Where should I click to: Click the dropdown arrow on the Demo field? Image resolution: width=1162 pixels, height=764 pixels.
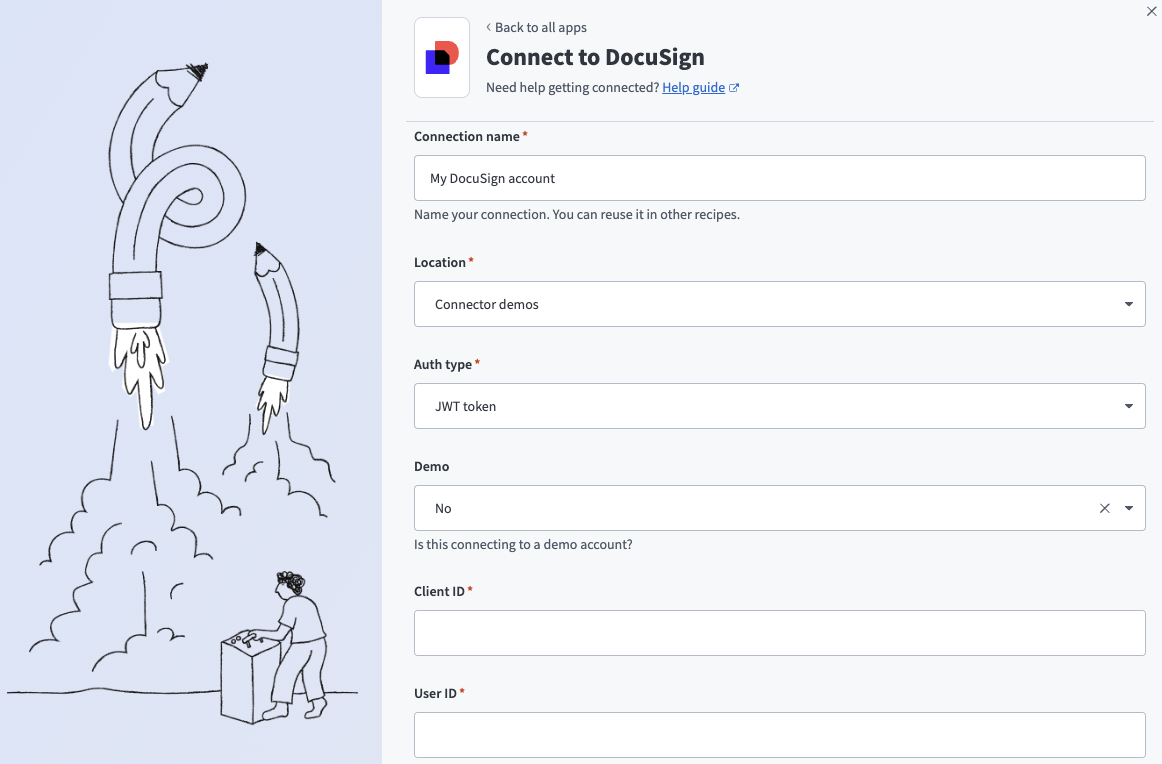(x=1129, y=508)
